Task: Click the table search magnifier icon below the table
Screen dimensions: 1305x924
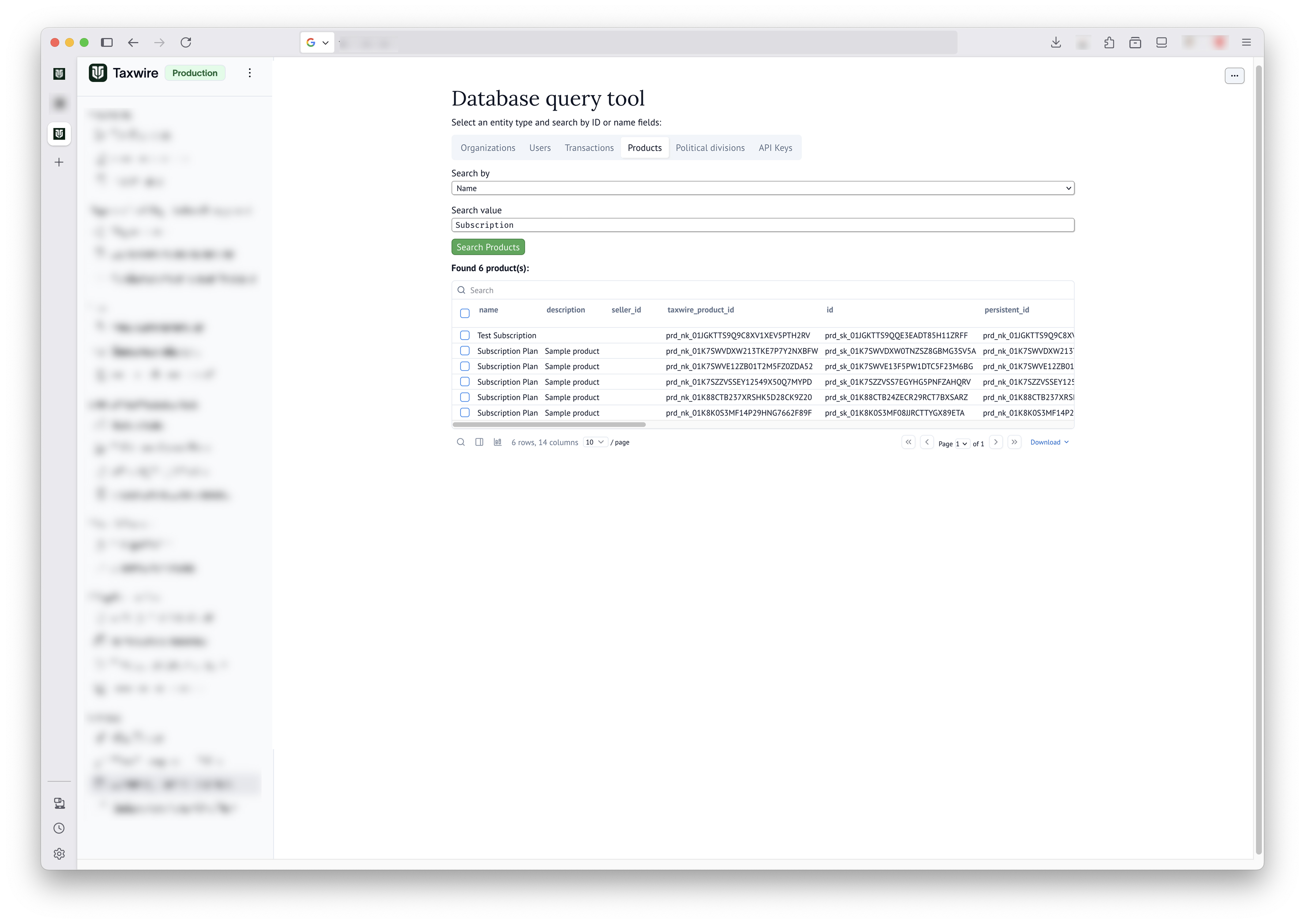Action: click(461, 442)
